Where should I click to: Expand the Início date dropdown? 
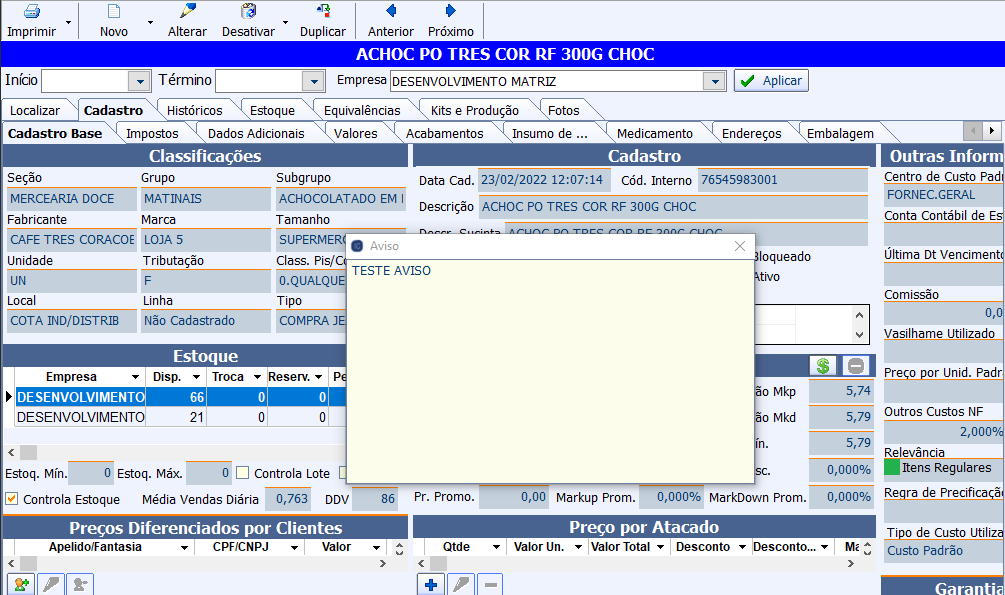pos(139,81)
